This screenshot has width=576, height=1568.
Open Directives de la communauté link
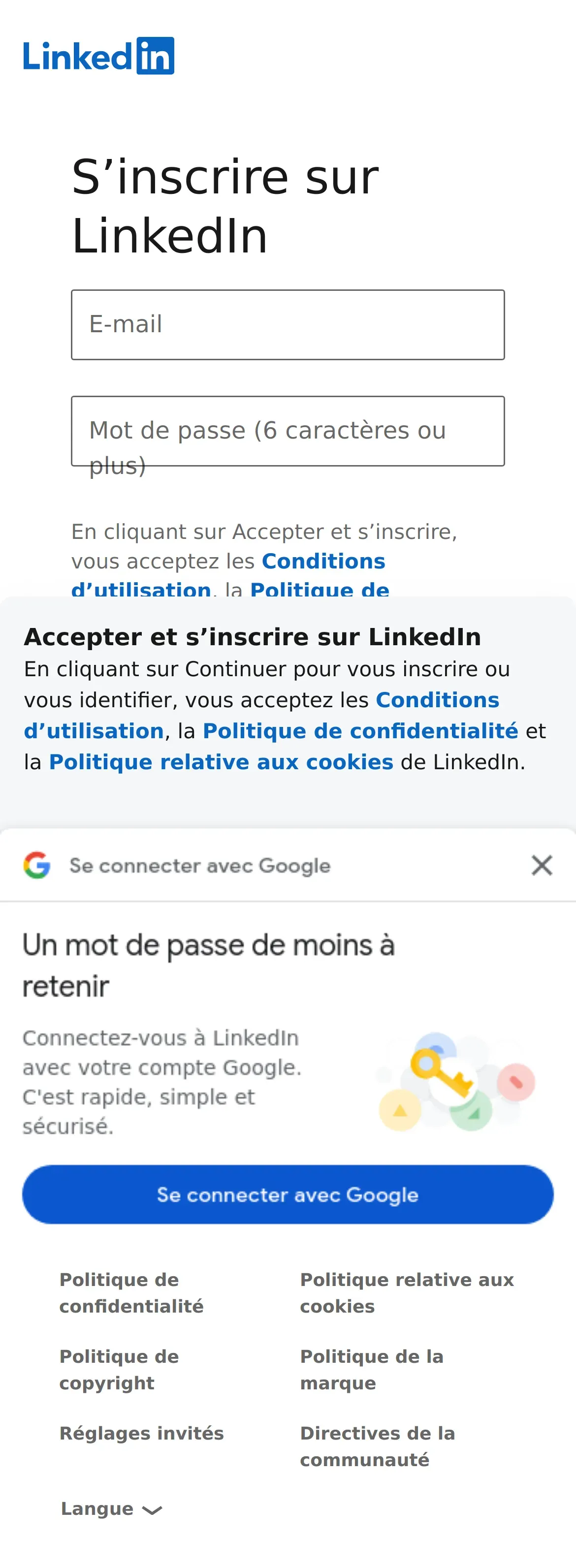click(x=377, y=1446)
